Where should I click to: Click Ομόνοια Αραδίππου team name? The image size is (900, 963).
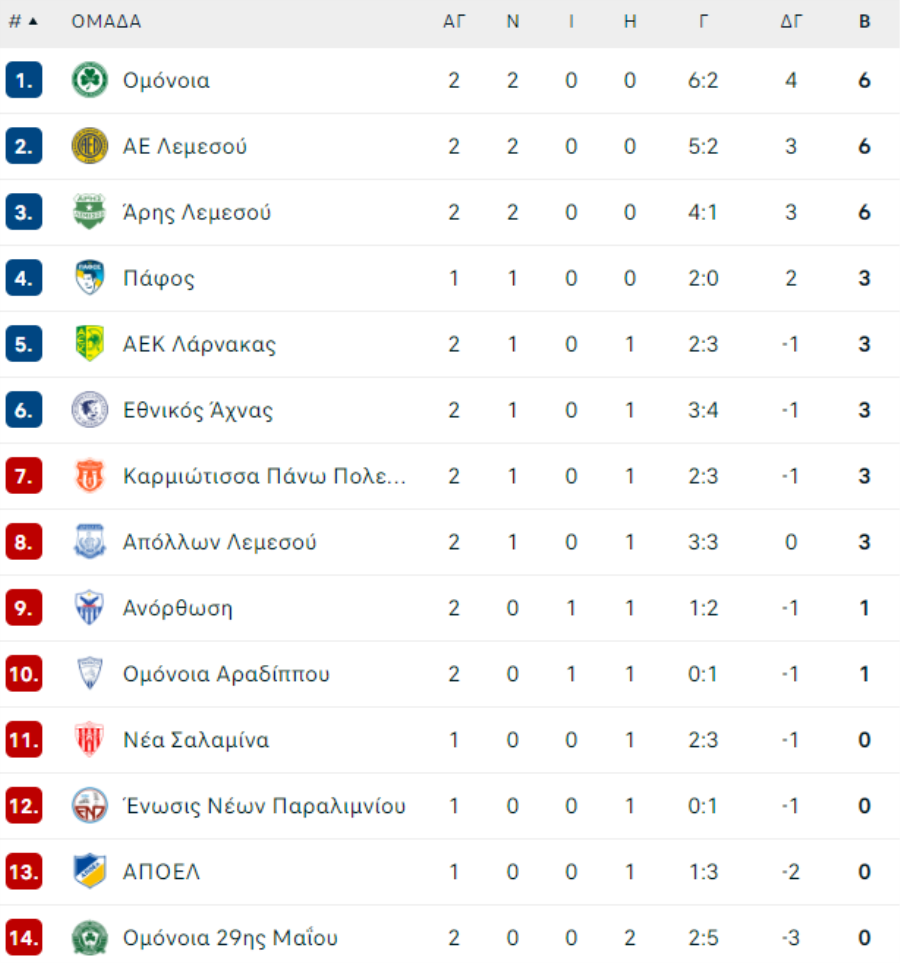pyautogui.click(x=226, y=674)
